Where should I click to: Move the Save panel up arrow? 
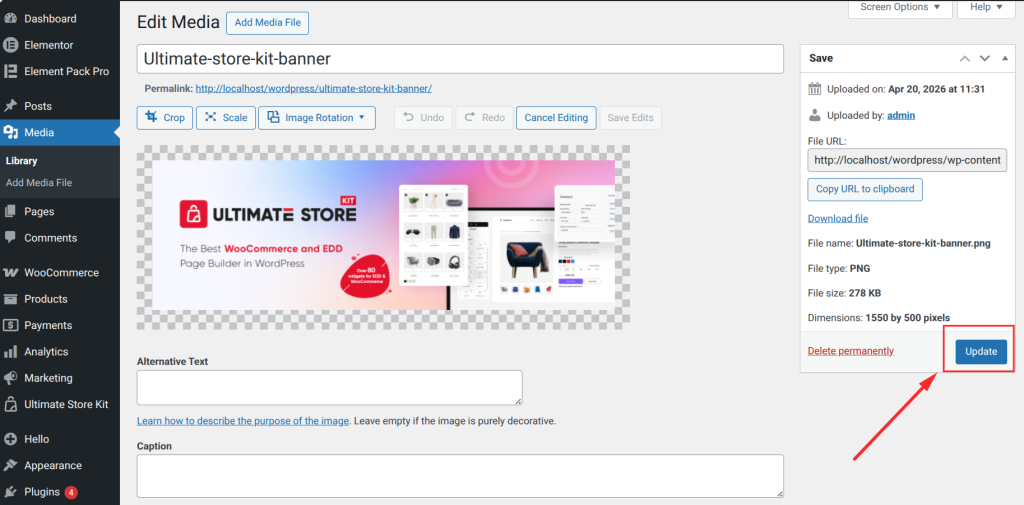(965, 58)
